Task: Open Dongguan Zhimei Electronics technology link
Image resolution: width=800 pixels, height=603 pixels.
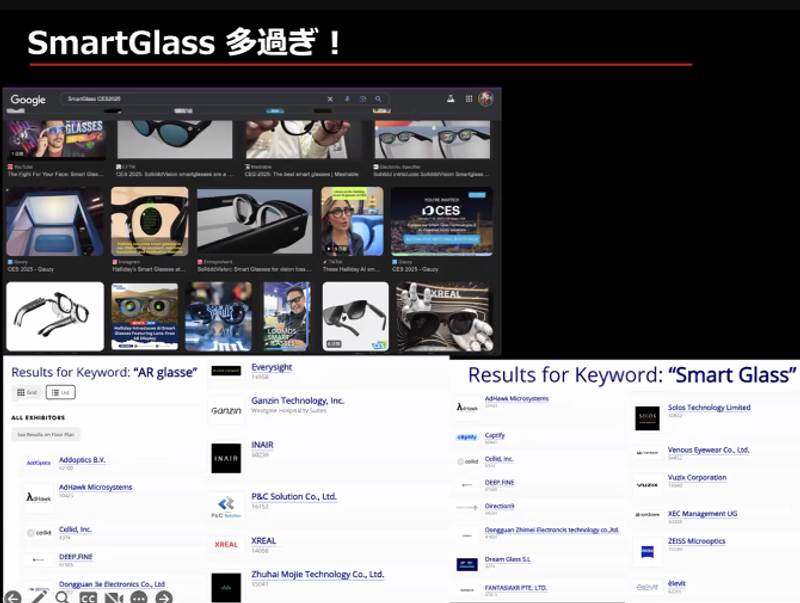Action: pos(552,530)
